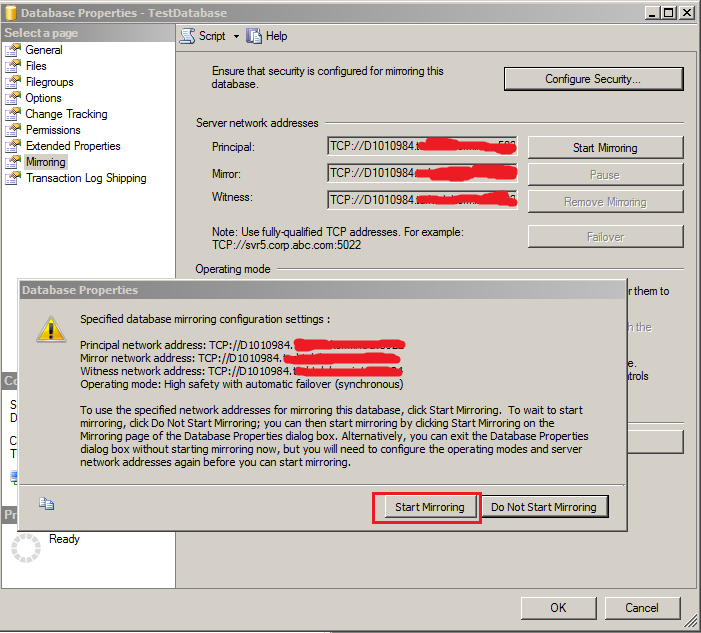
Task: Click the copy message icon in dialog
Action: tap(46, 504)
